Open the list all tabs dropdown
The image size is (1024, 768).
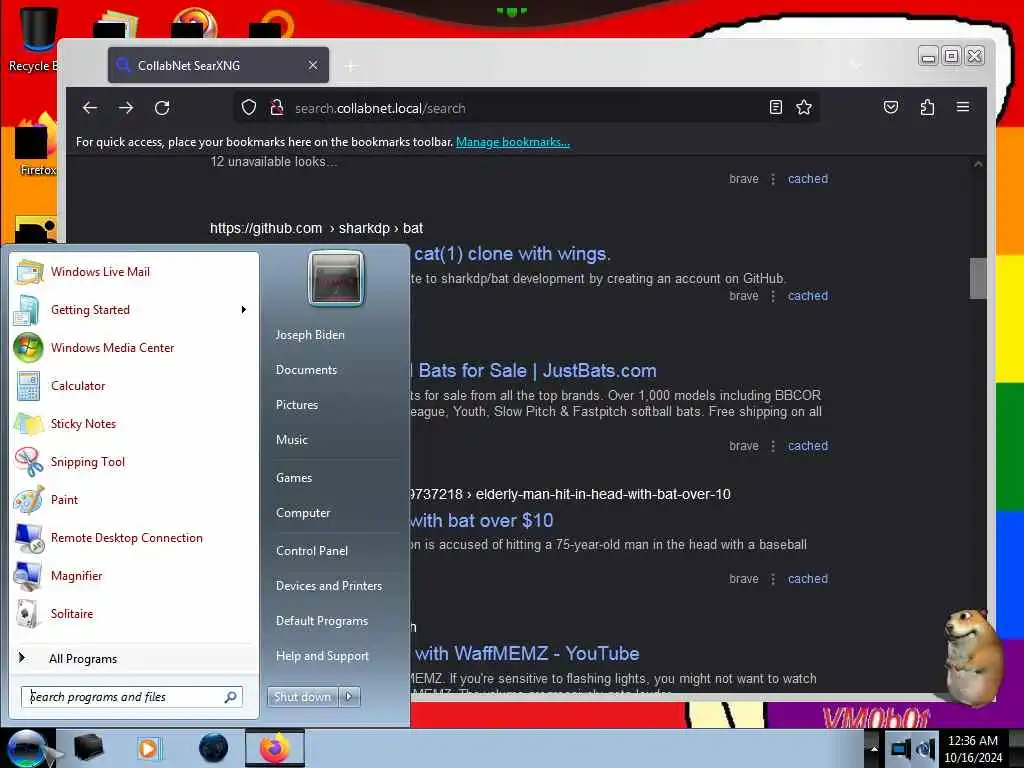click(856, 65)
